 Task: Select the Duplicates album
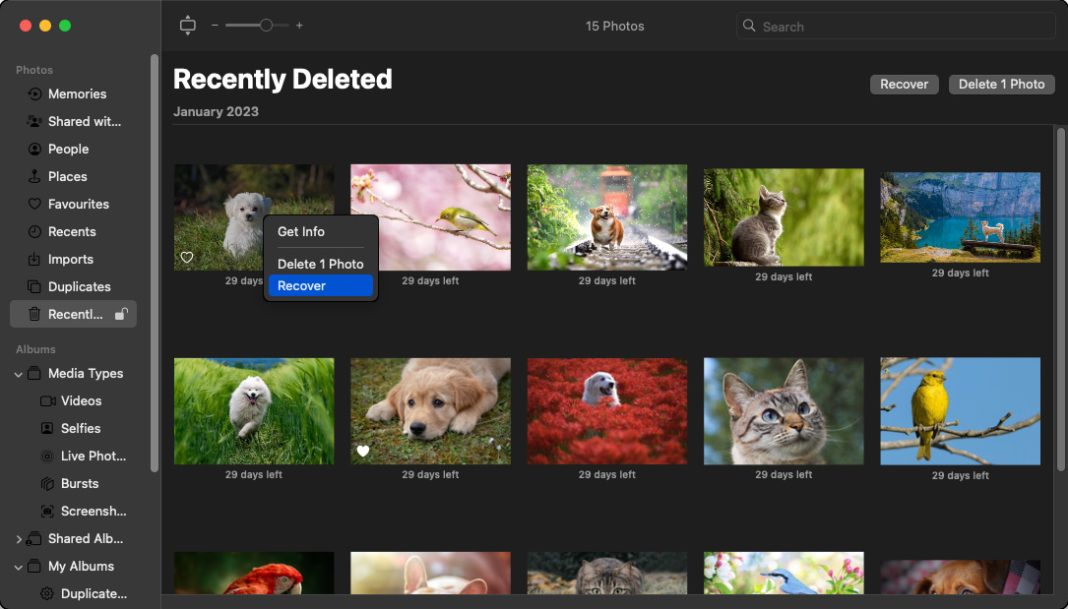coord(77,286)
